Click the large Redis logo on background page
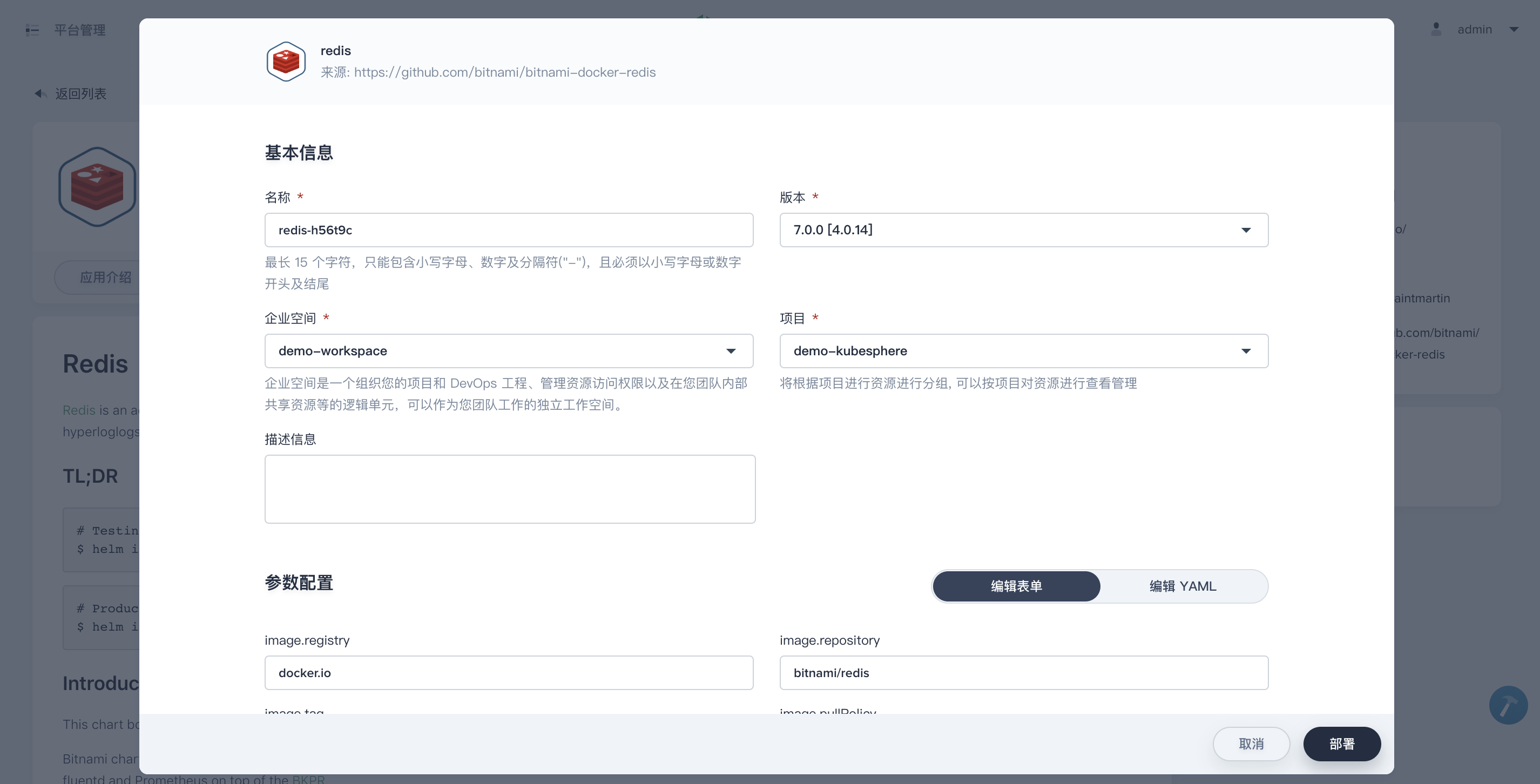Screen dimensions: 1540x784 [97, 187]
